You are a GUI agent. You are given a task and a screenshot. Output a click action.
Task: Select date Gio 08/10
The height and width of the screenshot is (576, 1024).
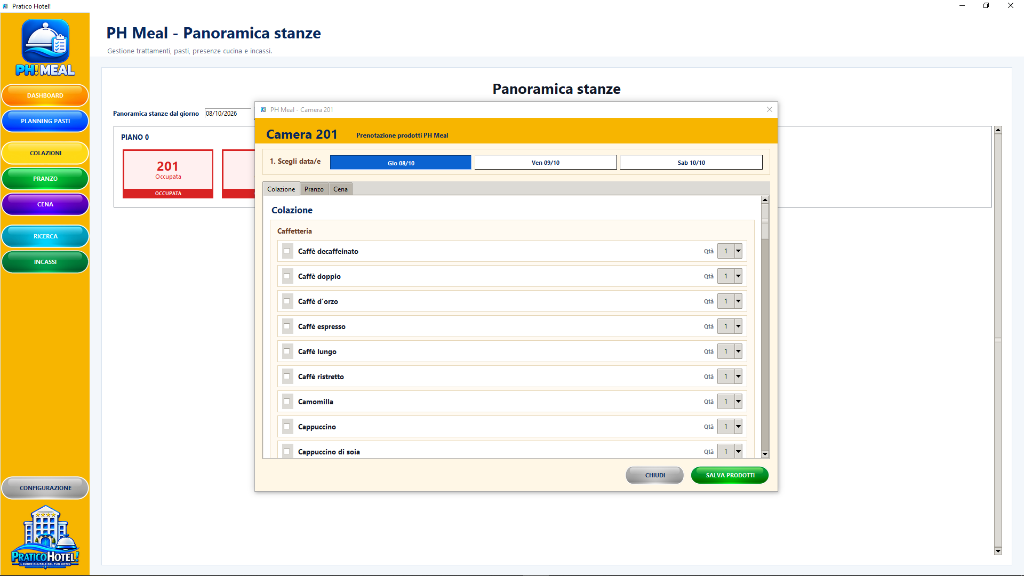click(x=400, y=163)
